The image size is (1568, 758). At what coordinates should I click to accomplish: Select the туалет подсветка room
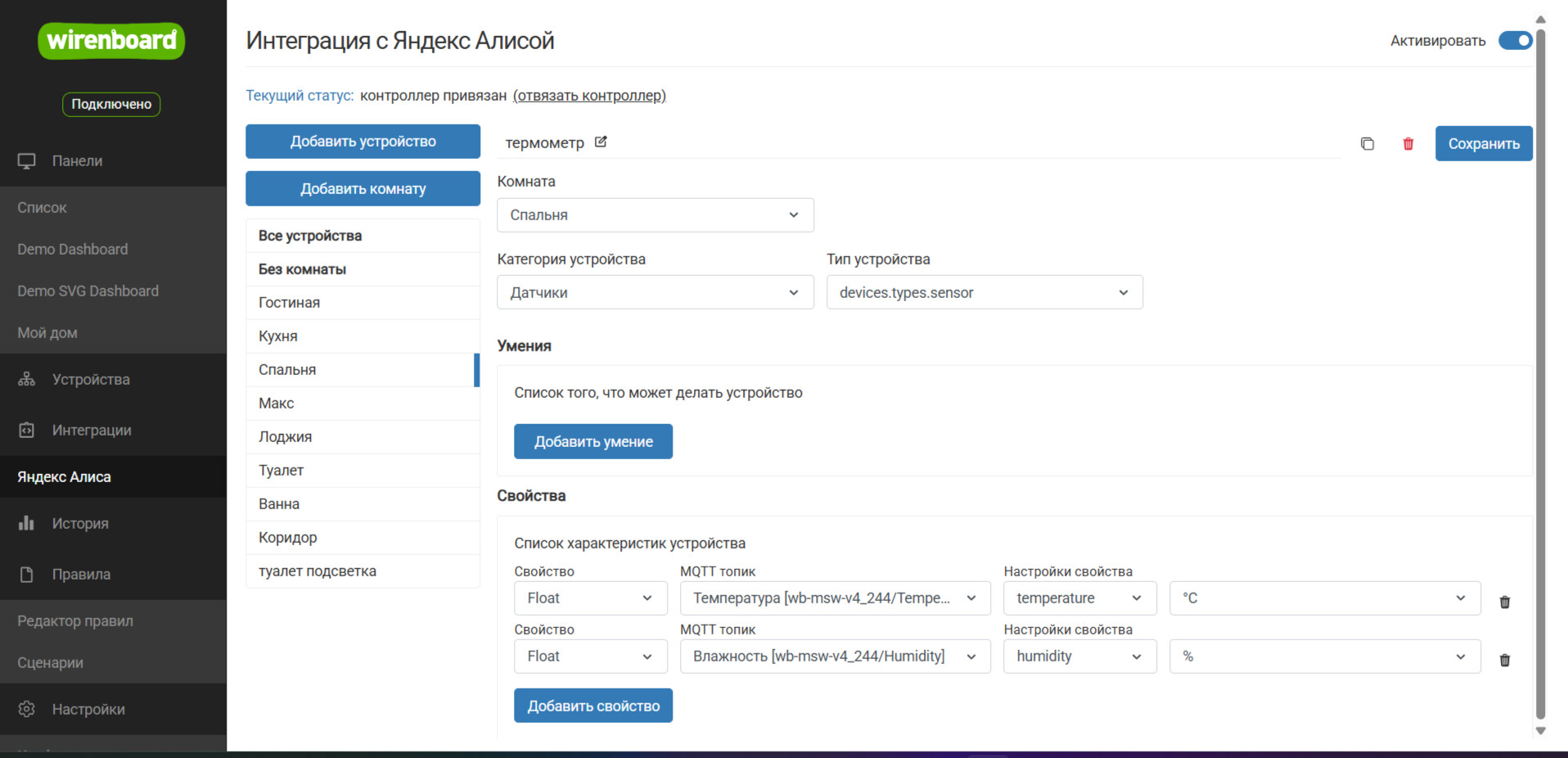(x=363, y=571)
